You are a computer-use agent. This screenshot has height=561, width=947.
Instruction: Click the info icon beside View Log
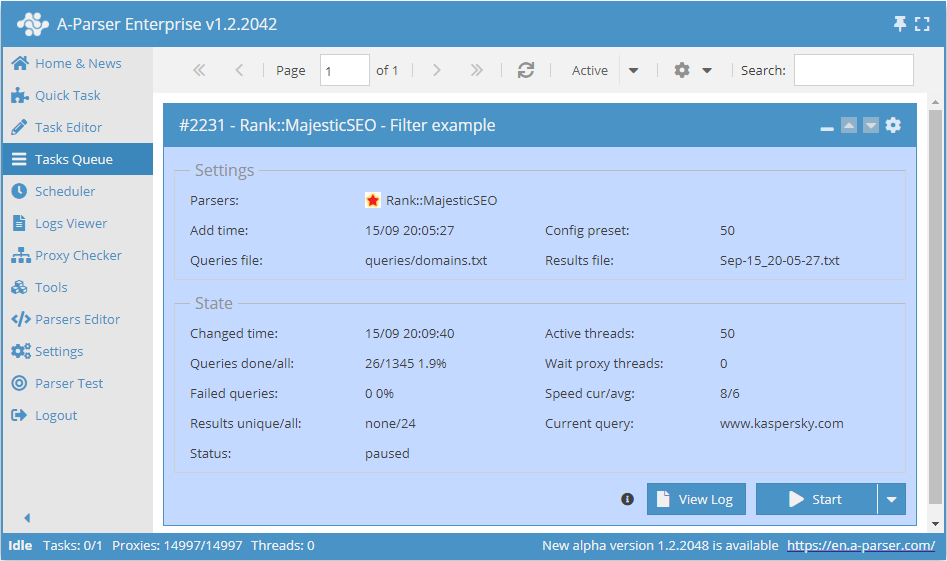pyautogui.click(x=628, y=499)
